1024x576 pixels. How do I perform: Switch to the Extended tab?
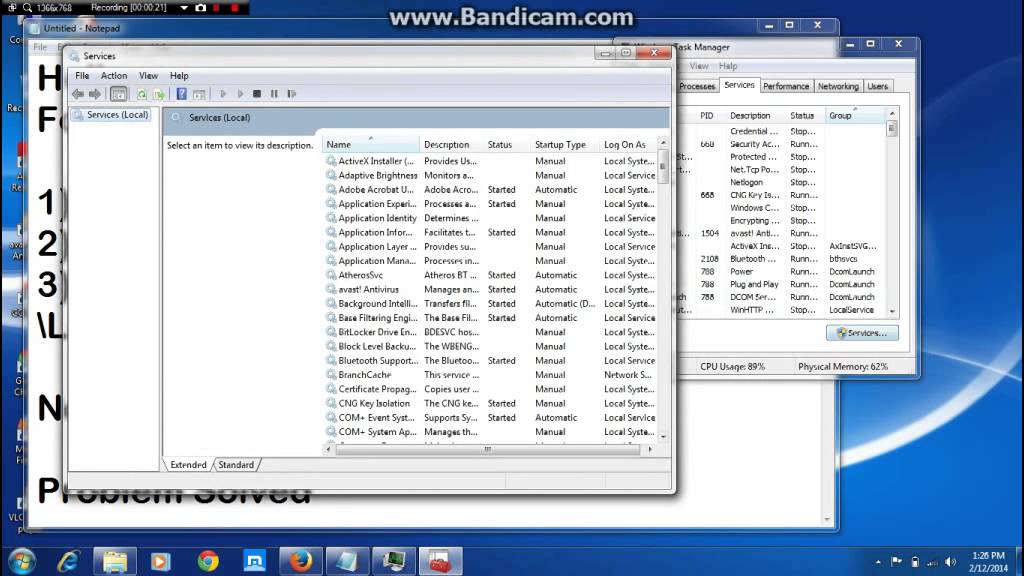point(188,465)
